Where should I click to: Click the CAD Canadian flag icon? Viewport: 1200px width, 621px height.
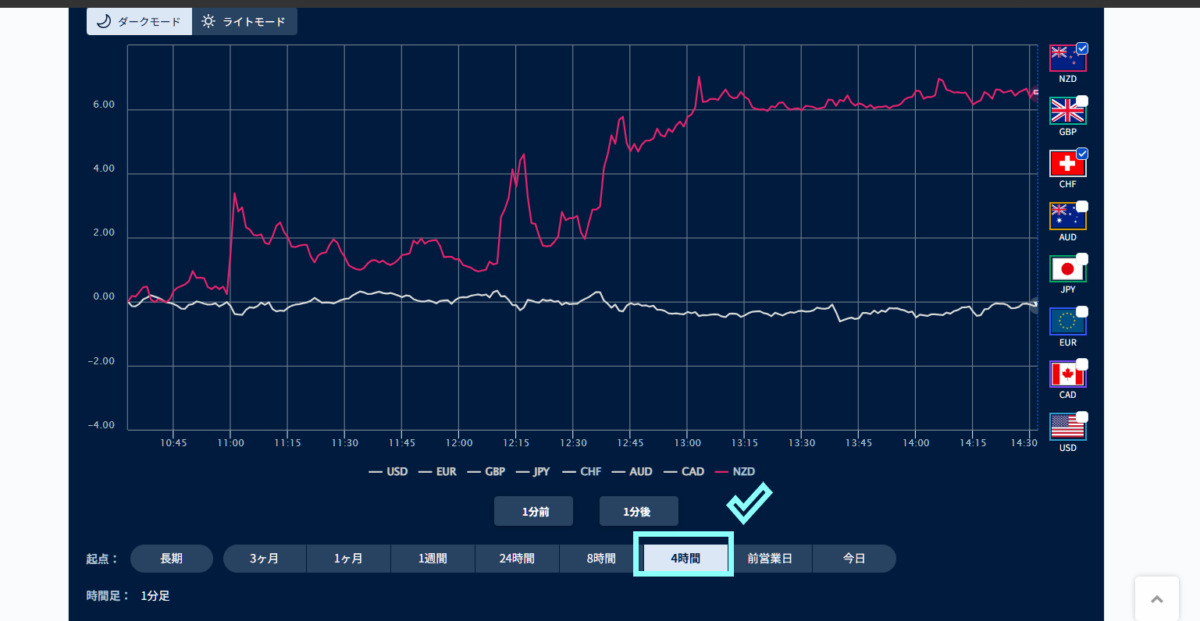[x=1065, y=375]
